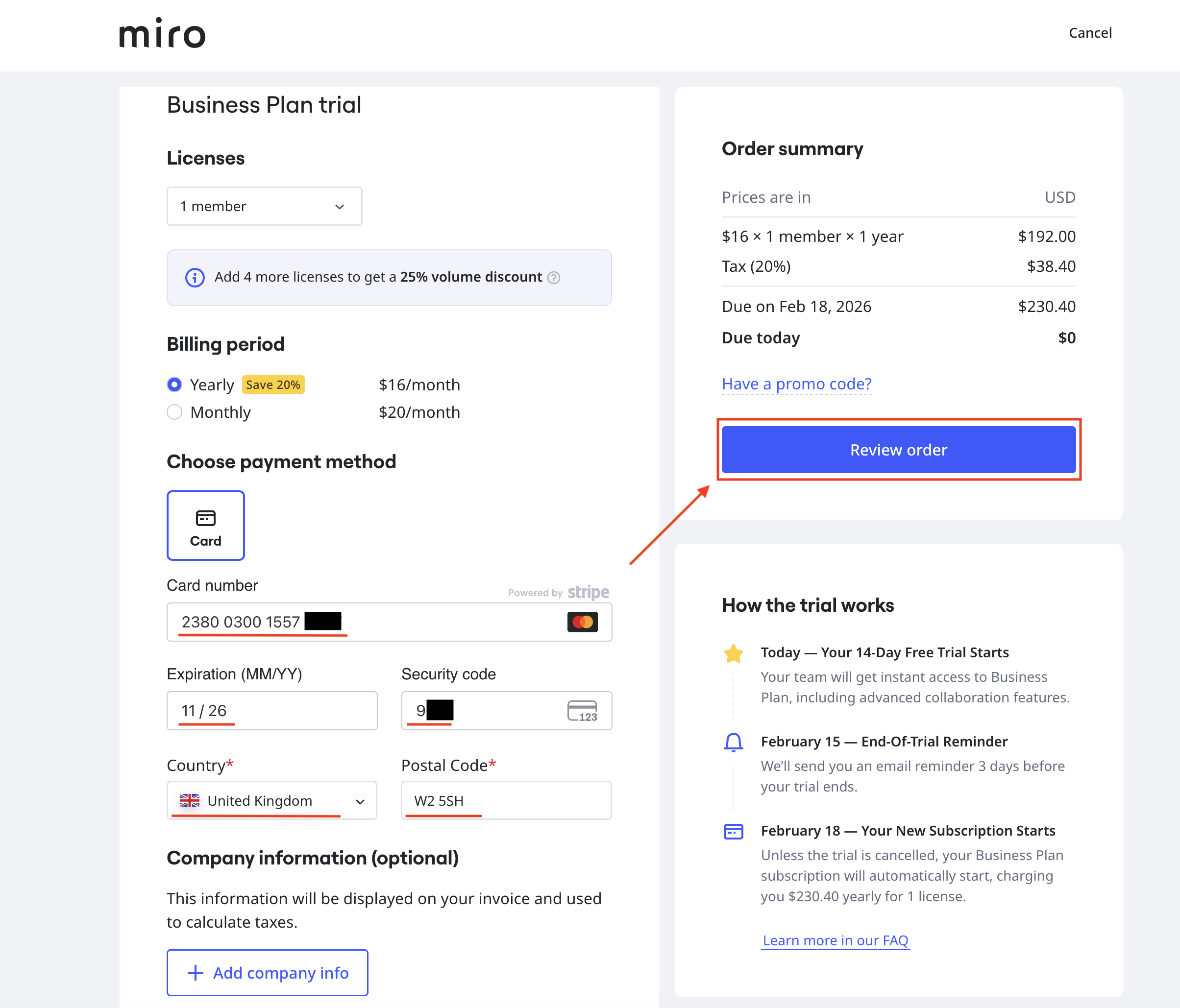Click the plus icon in Add company info
The width and height of the screenshot is (1180, 1008).
(x=196, y=973)
